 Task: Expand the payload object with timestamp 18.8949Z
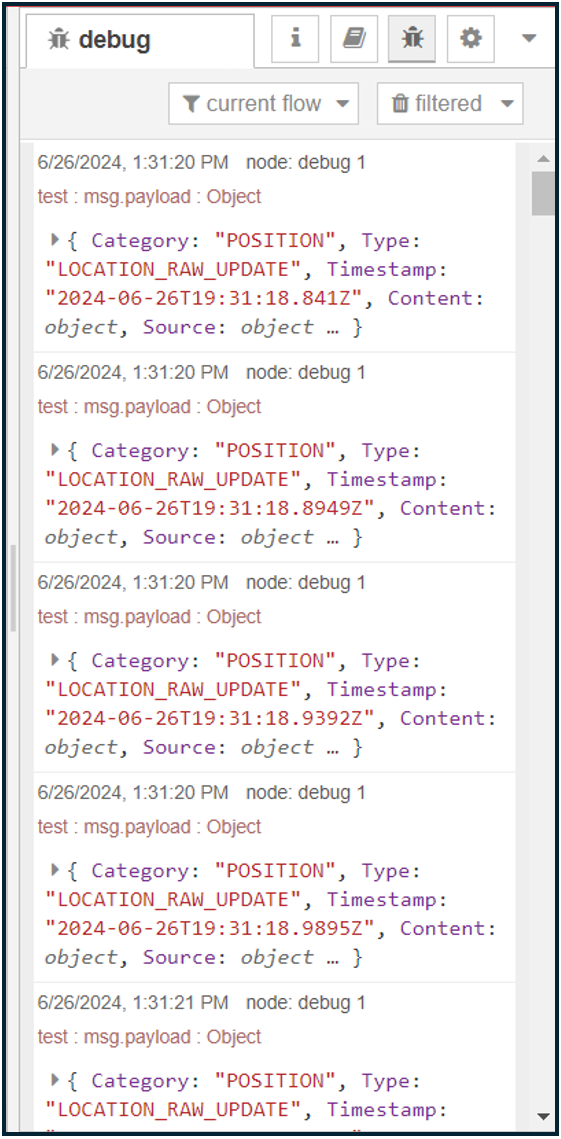(55, 450)
